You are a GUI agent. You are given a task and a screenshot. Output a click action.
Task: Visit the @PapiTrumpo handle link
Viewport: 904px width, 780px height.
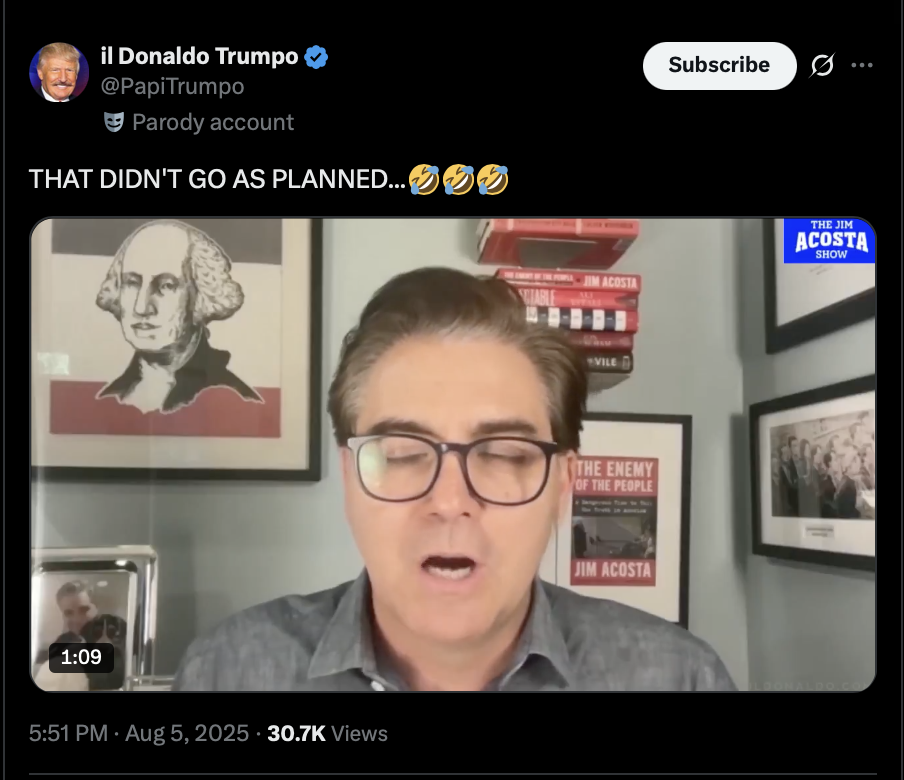tap(172, 86)
